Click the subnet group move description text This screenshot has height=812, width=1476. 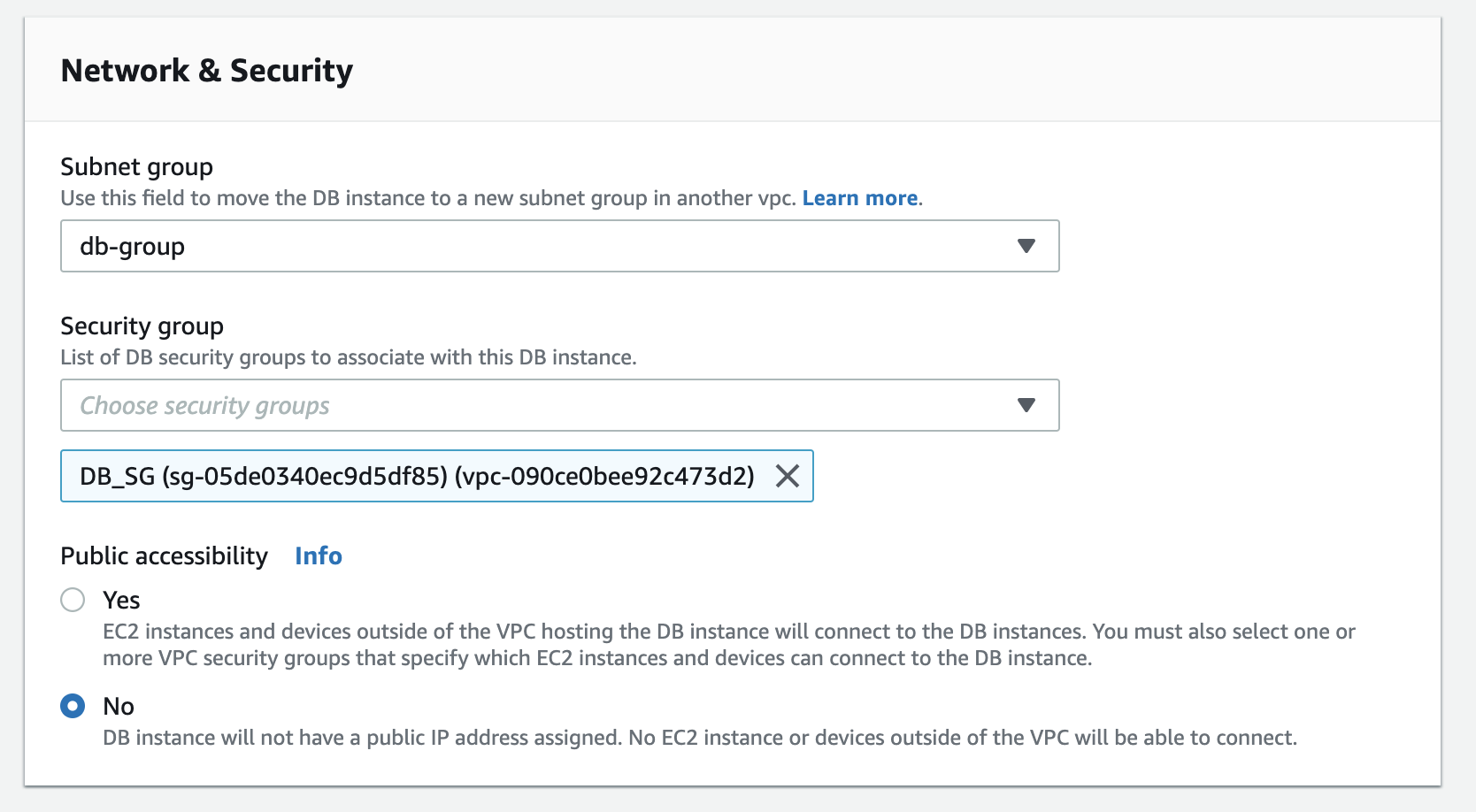(430, 198)
